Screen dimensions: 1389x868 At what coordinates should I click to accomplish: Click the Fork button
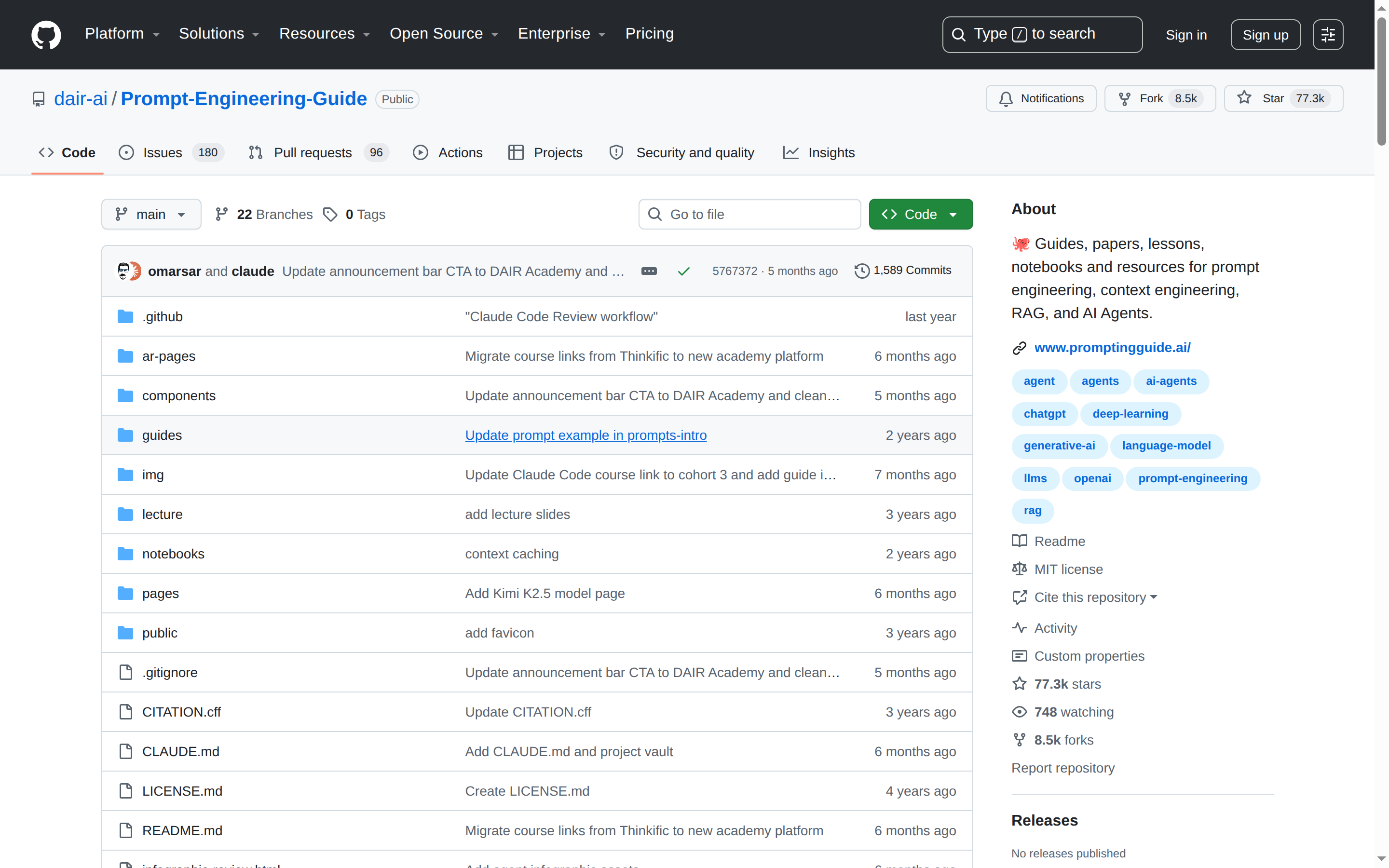point(1159,98)
